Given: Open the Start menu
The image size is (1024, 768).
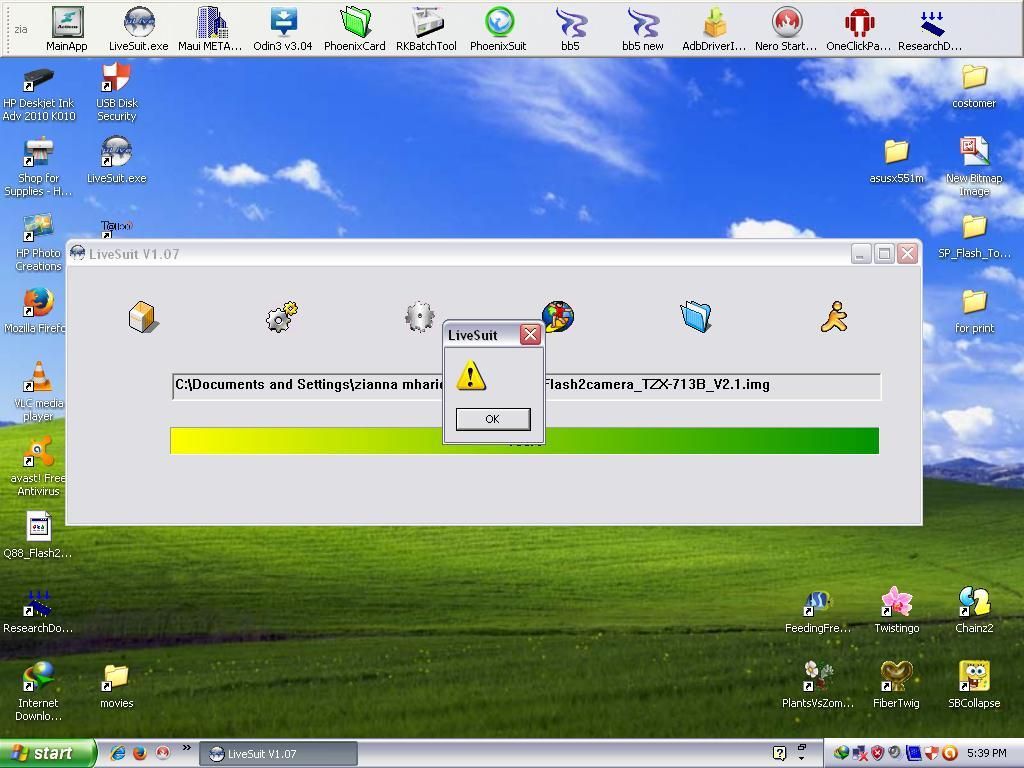Looking at the screenshot, I should [x=48, y=753].
